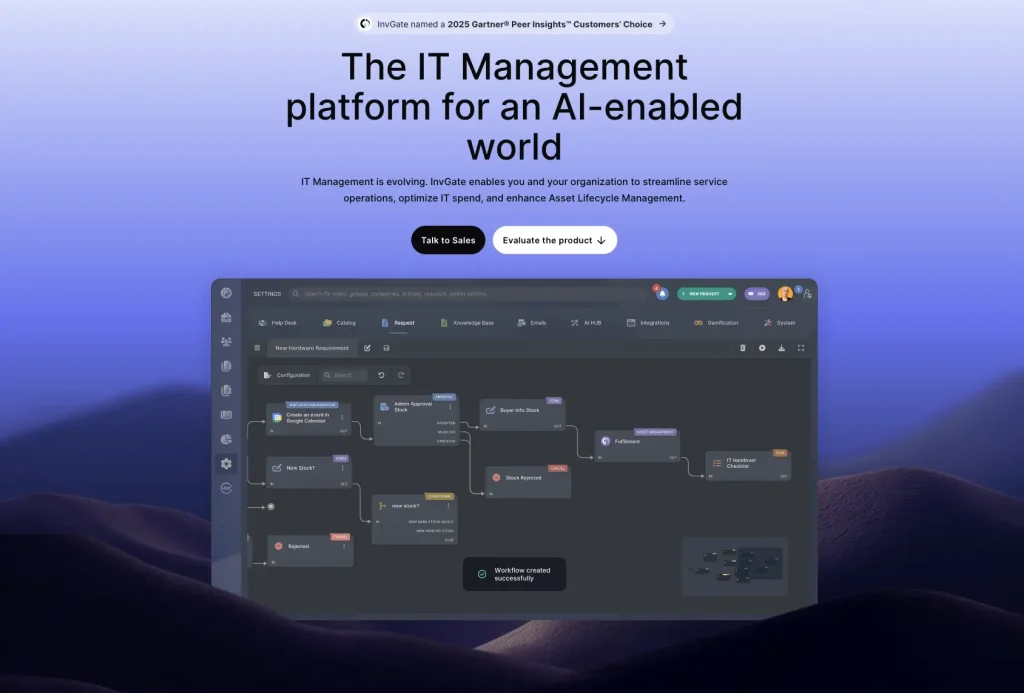Select the Create an event in Google Calendar node
Screen dimensions: 1024x693
pos(308,419)
